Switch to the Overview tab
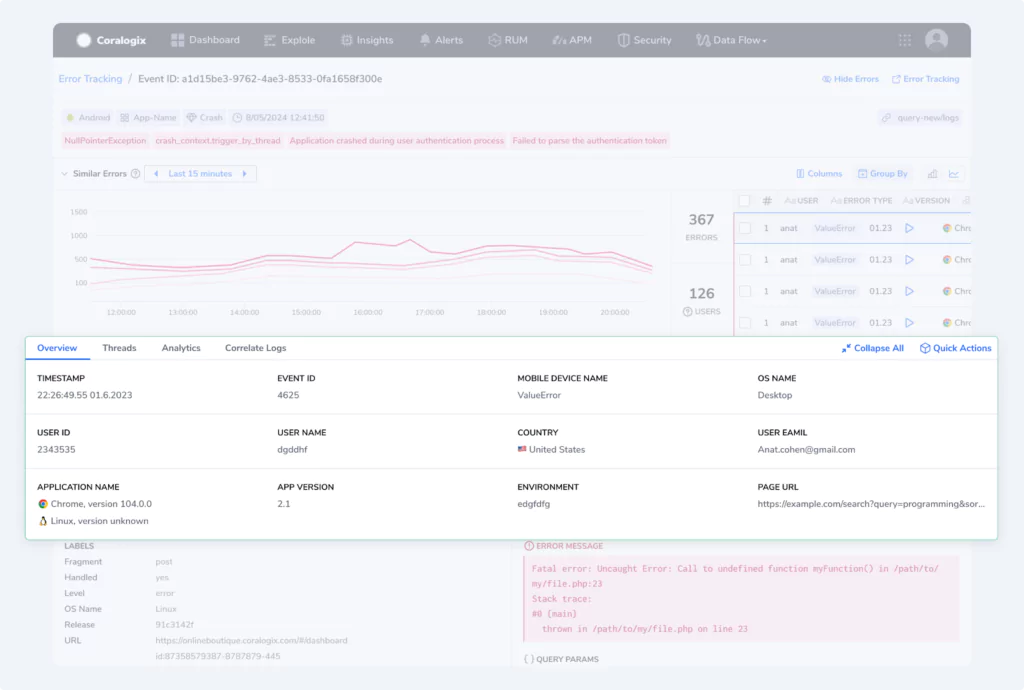The width and height of the screenshot is (1024, 690). tap(57, 348)
